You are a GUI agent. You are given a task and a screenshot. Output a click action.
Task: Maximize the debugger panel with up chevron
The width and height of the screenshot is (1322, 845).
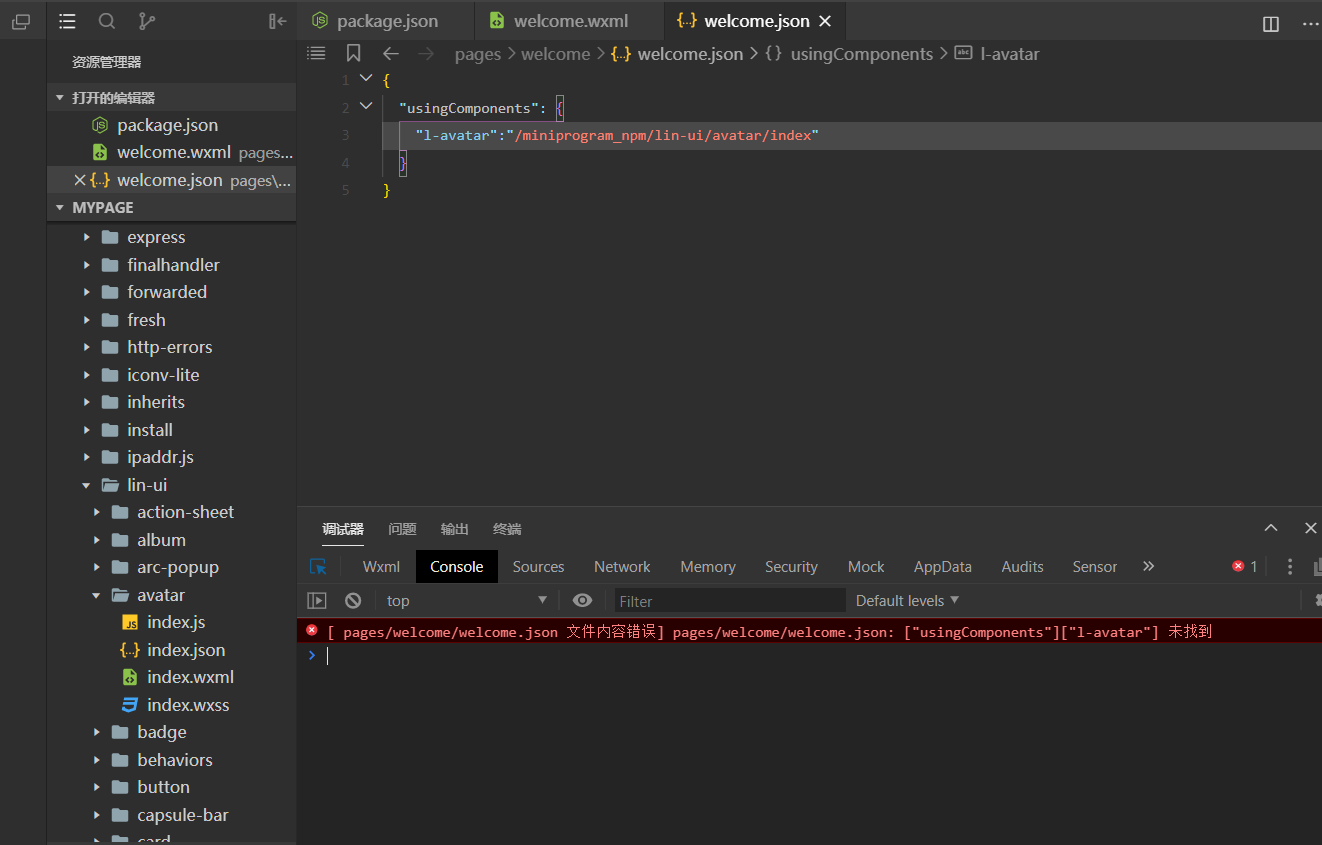tap(1271, 528)
